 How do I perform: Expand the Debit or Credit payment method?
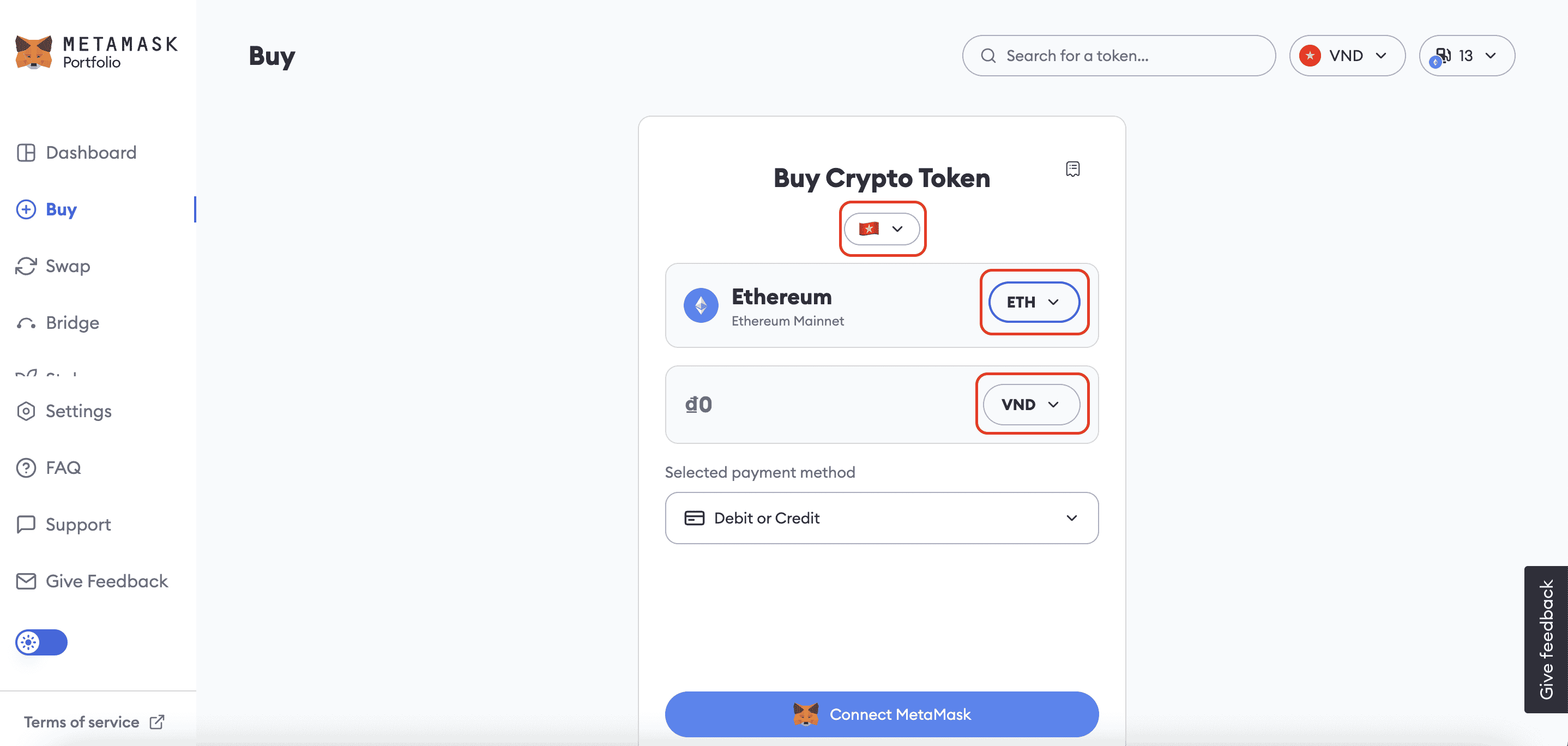pyautogui.click(x=882, y=518)
